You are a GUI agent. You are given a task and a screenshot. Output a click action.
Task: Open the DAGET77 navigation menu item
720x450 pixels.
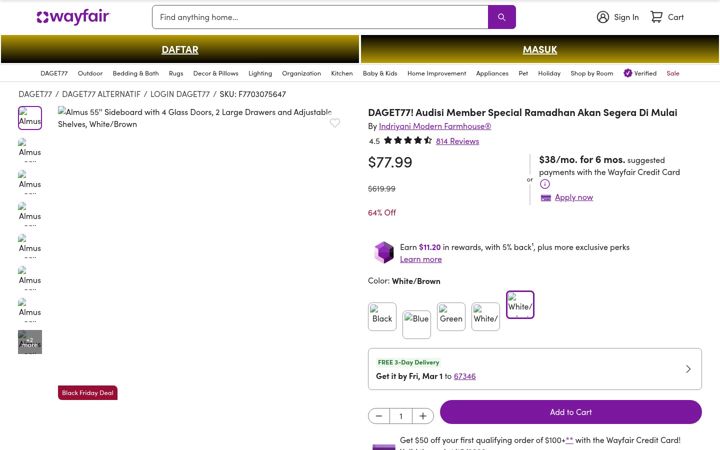click(54, 73)
